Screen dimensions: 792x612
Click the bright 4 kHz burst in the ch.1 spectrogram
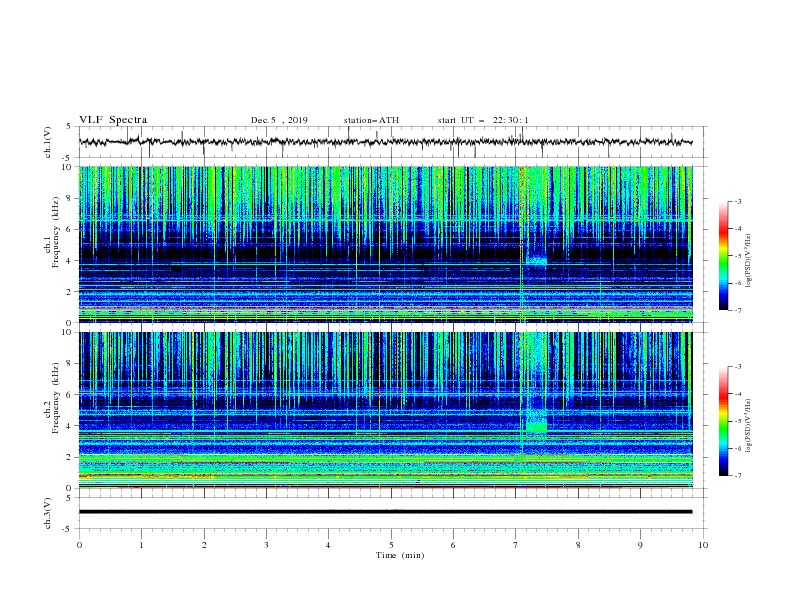[536, 261]
